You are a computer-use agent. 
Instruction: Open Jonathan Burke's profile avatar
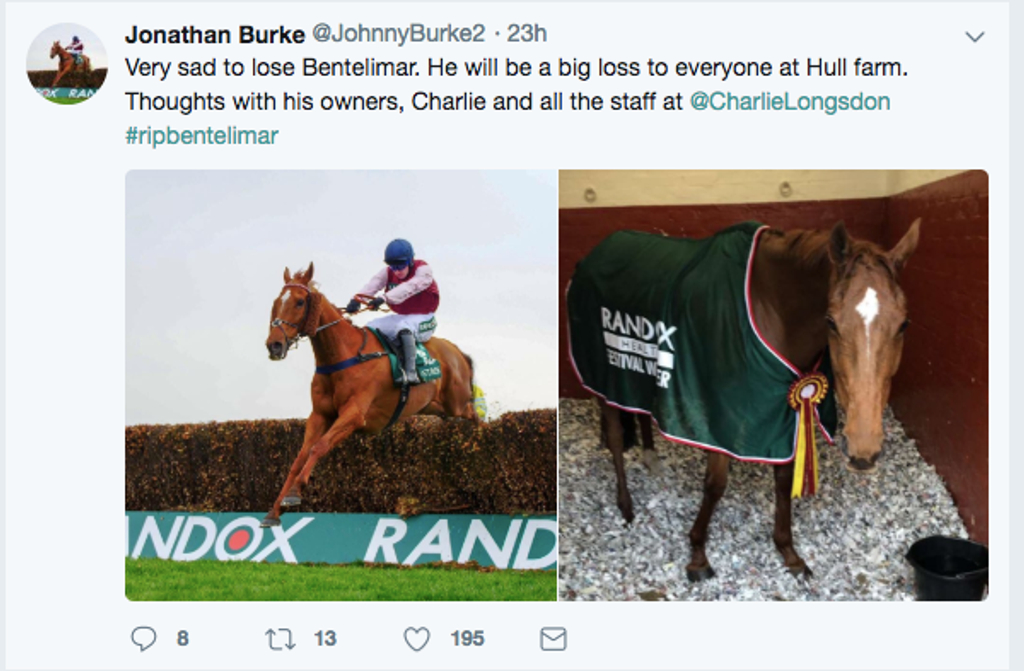coord(67,64)
